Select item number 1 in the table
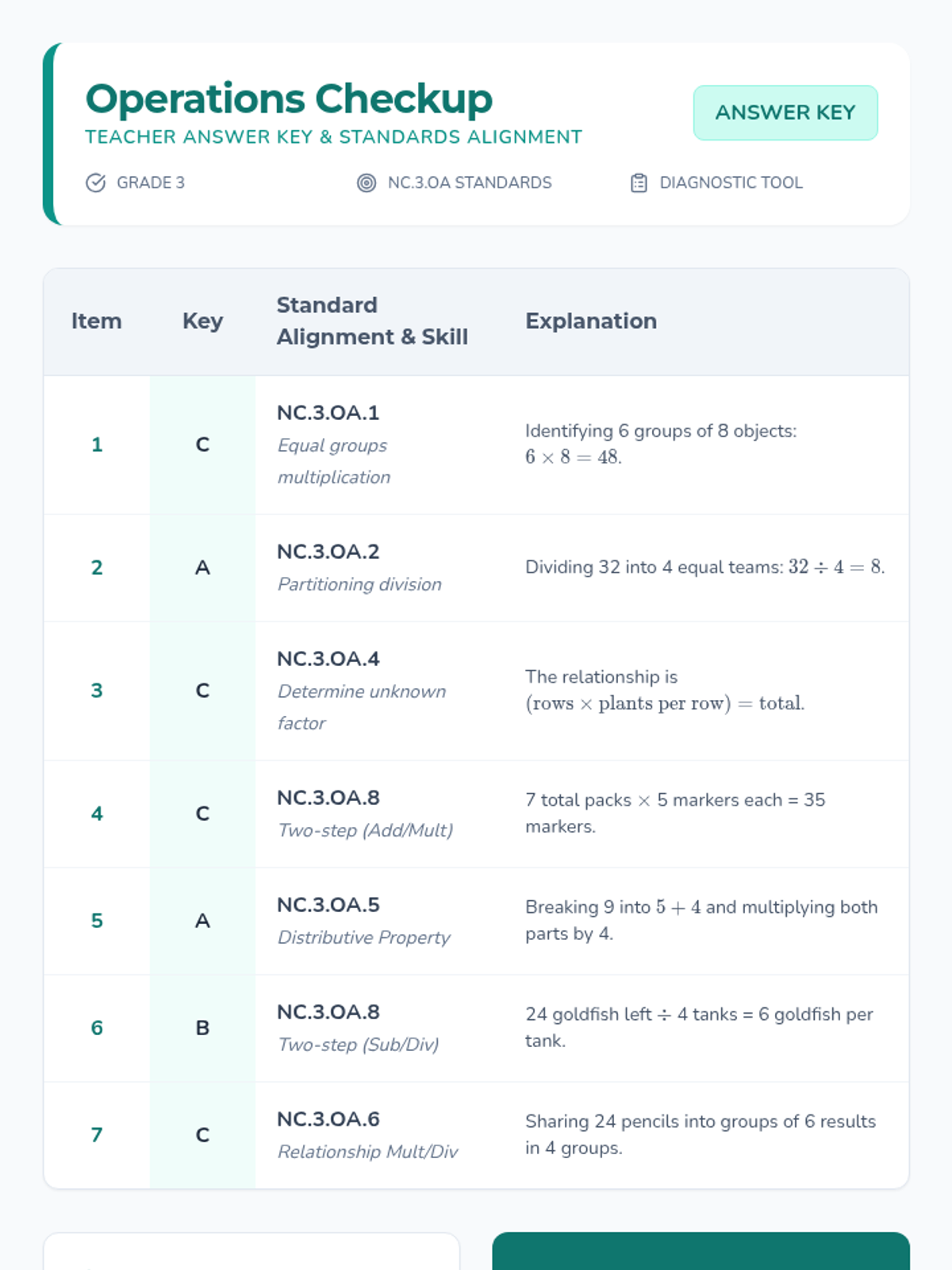Viewport: 952px width, 1270px height. 97,444
